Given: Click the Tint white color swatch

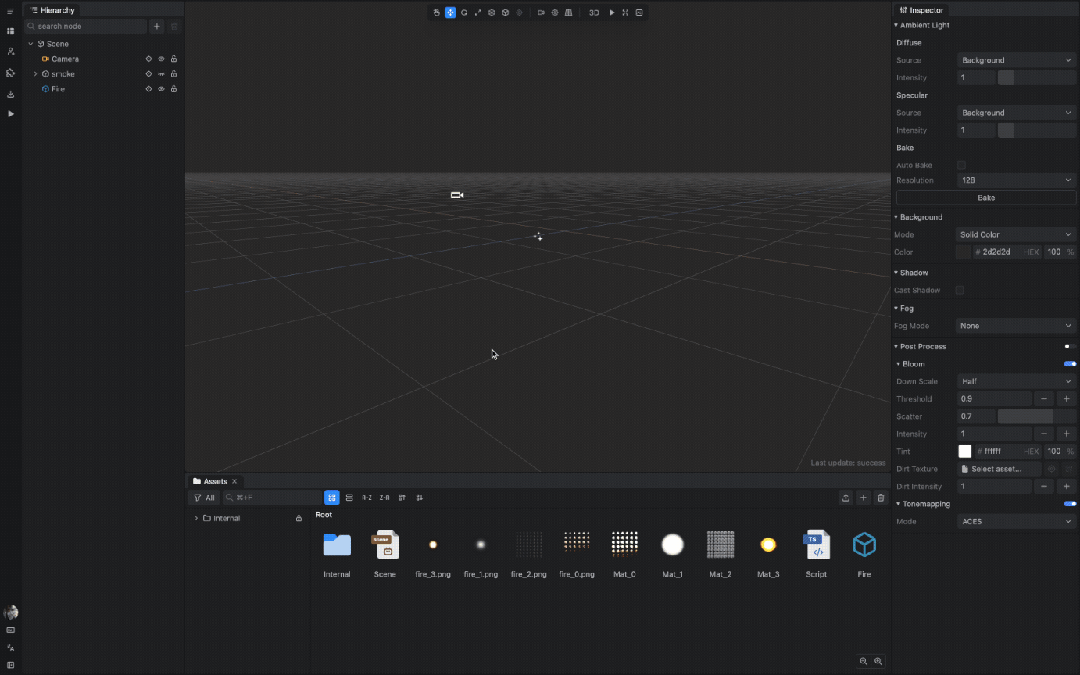Looking at the screenshot, I should (x=964, y=451).
